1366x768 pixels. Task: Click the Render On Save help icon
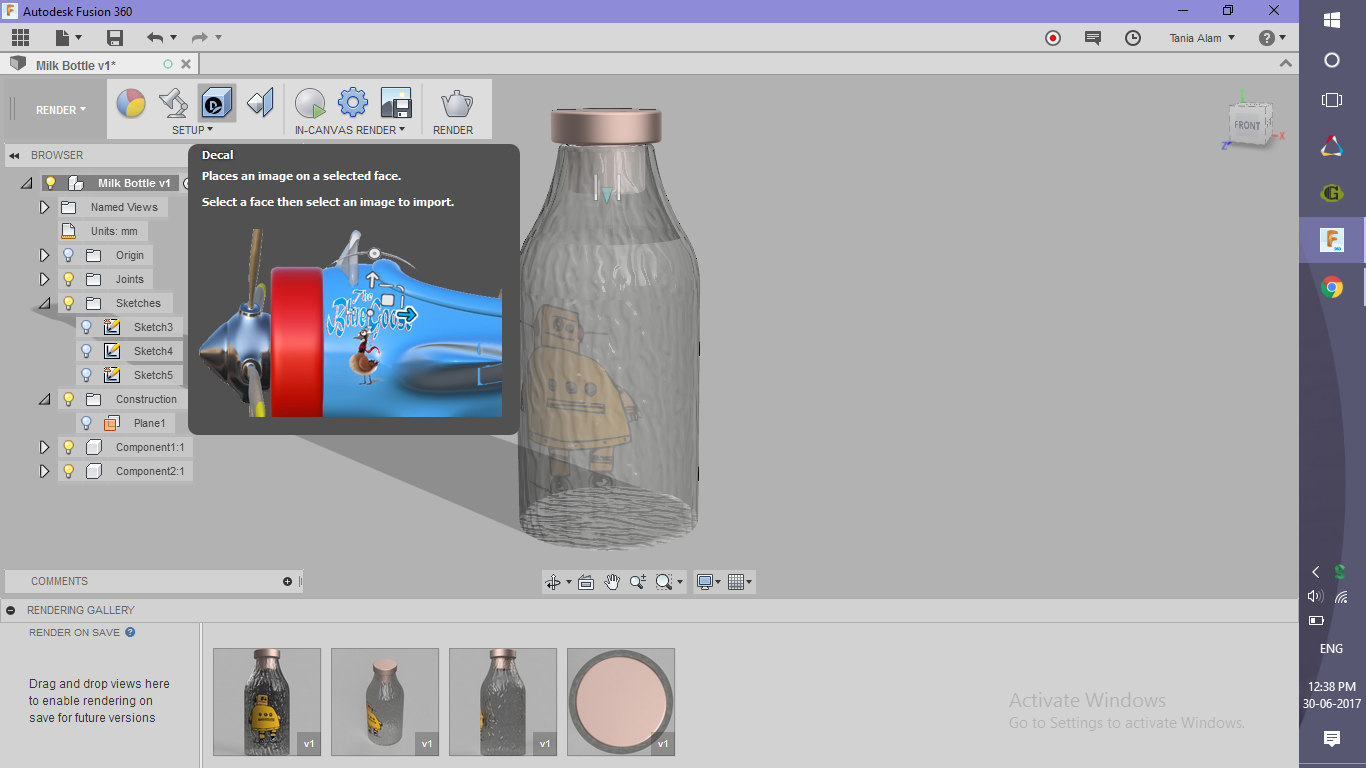coord(130,632)
